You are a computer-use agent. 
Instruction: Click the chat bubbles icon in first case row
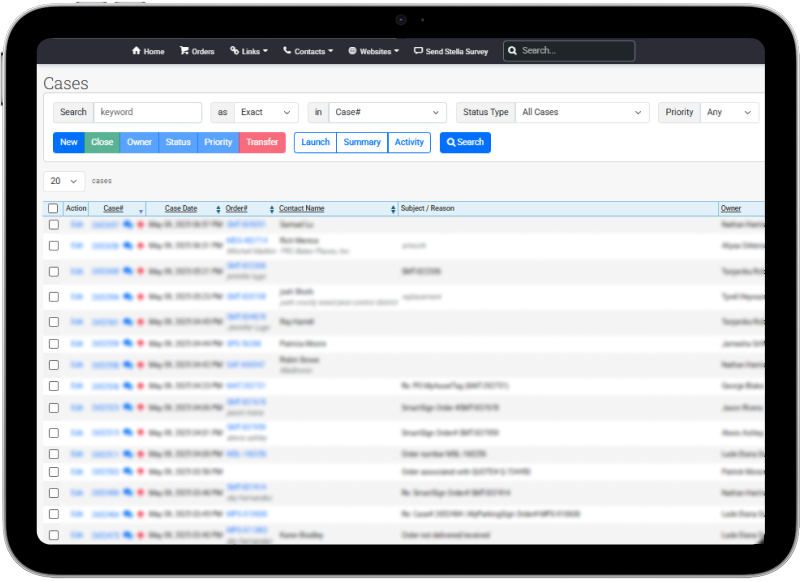pos(128,225)
